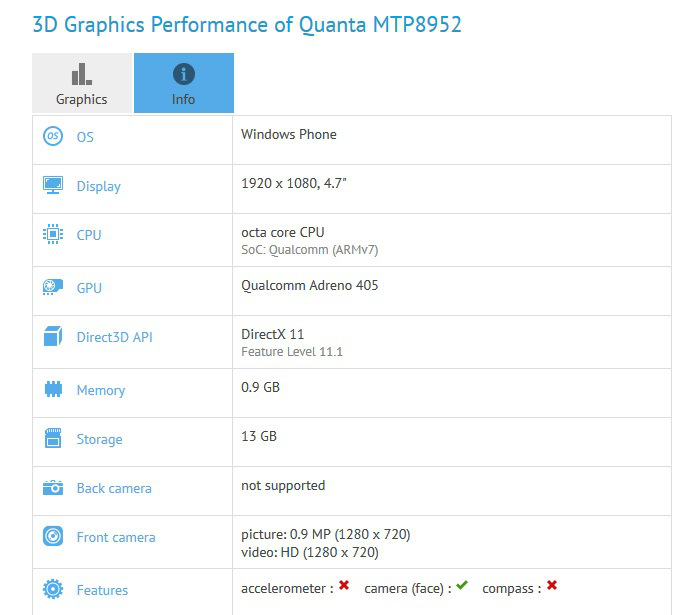Click the Memory module icon

(53, 390)
